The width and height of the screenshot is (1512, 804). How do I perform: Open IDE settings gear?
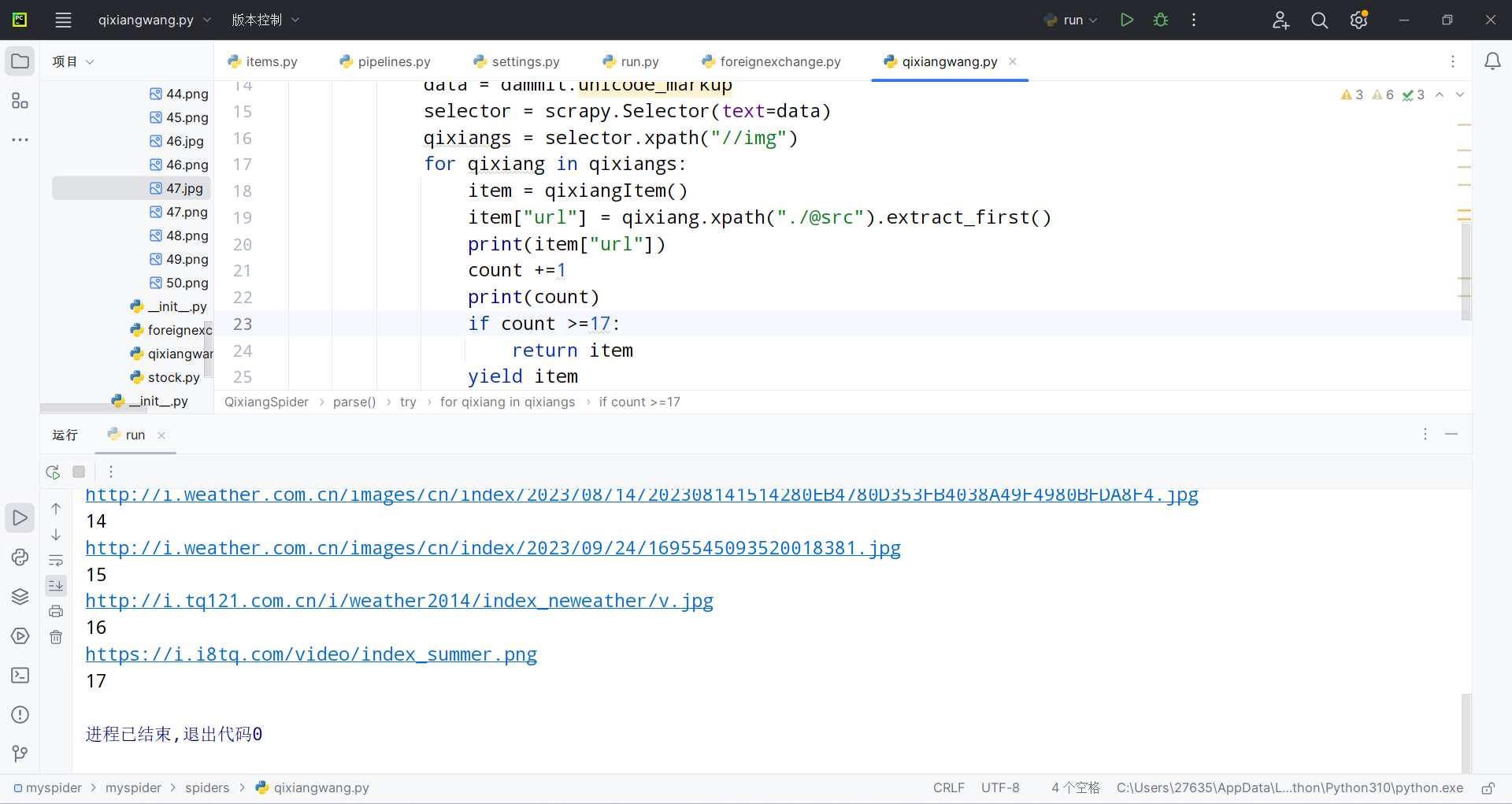click(x=1358, y=20)
